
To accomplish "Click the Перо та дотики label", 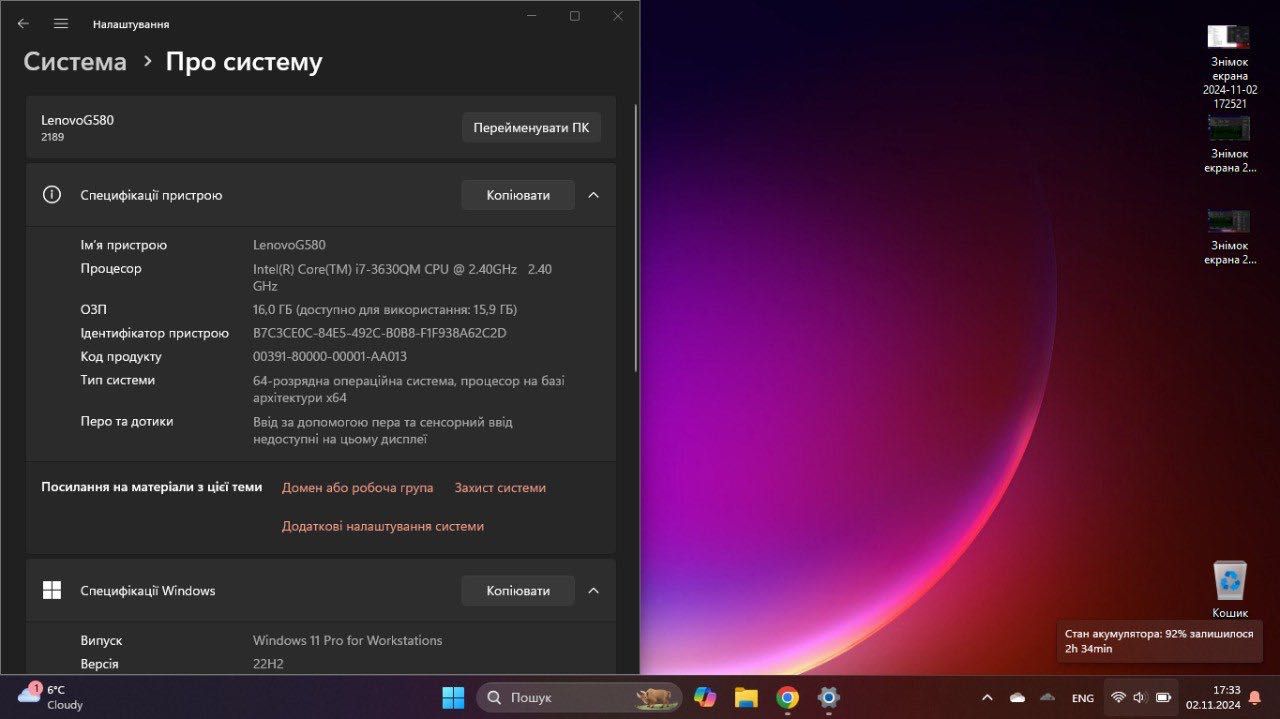I will pos(127,421).
